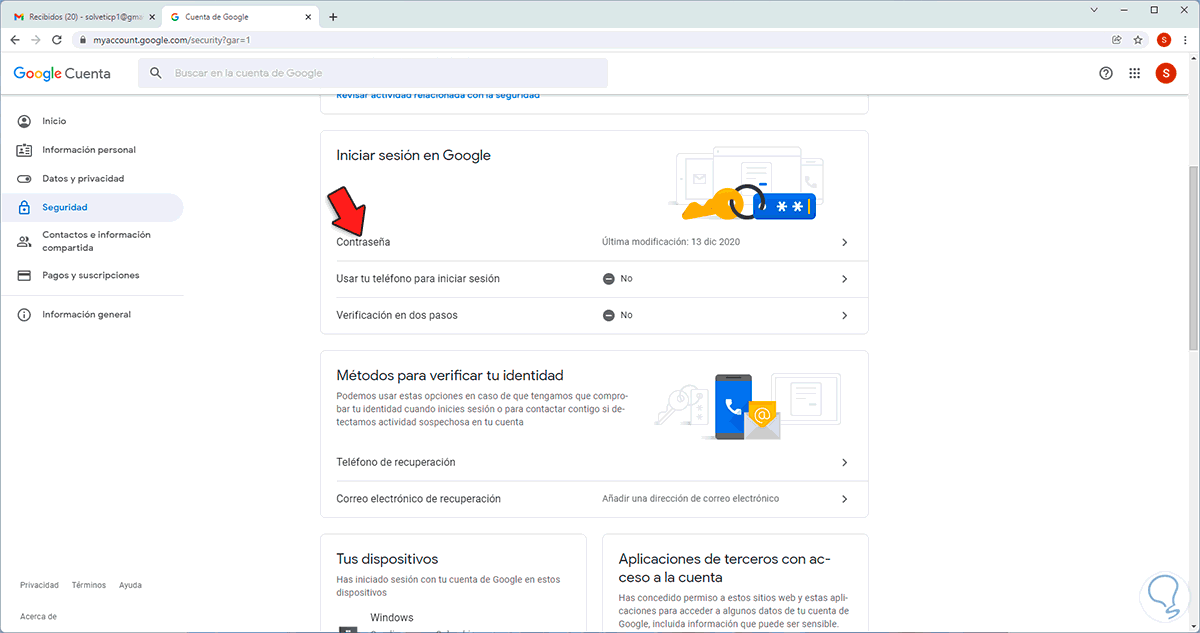Open the Información general info icon

pos(24,315)
